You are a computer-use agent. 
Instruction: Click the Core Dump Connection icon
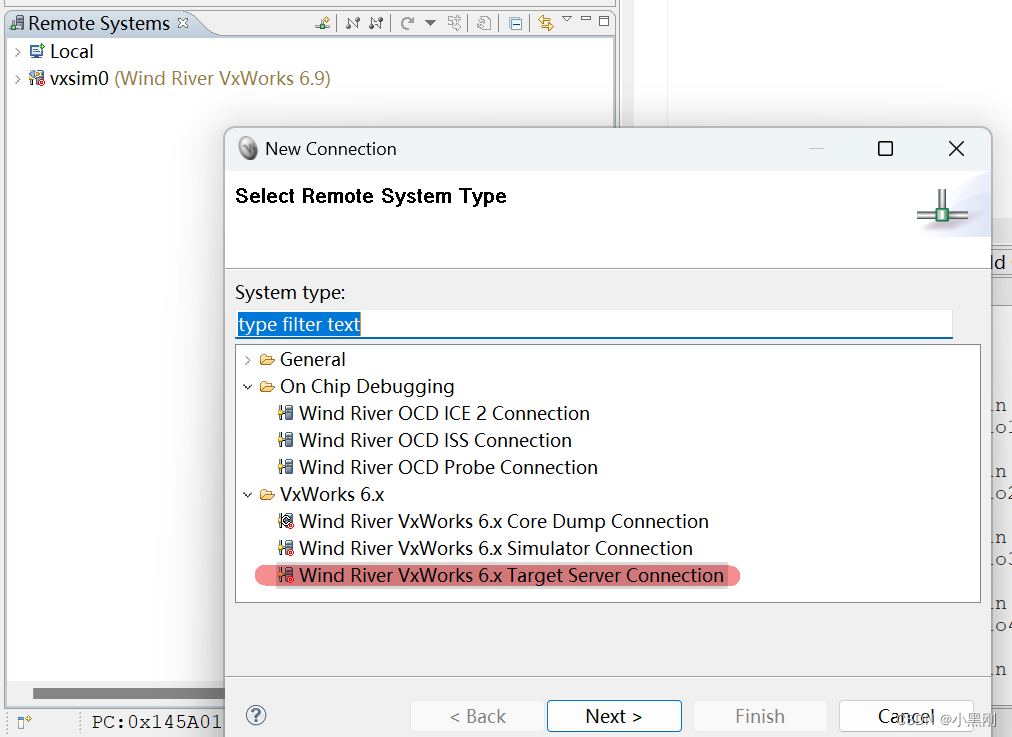[x=286, y=521]
